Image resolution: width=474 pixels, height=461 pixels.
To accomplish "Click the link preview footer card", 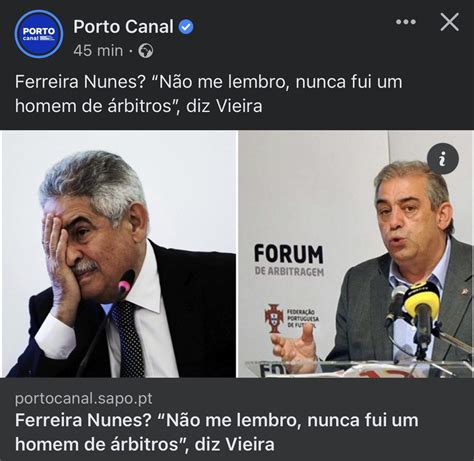I will coord(237,419).
